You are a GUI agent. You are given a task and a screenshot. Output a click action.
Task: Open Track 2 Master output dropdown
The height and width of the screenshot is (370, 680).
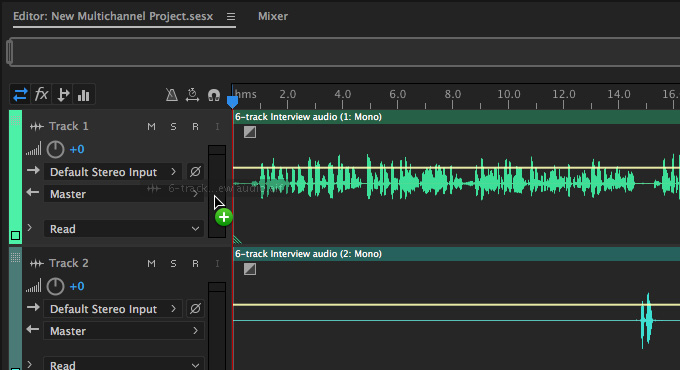click(124, 331)
